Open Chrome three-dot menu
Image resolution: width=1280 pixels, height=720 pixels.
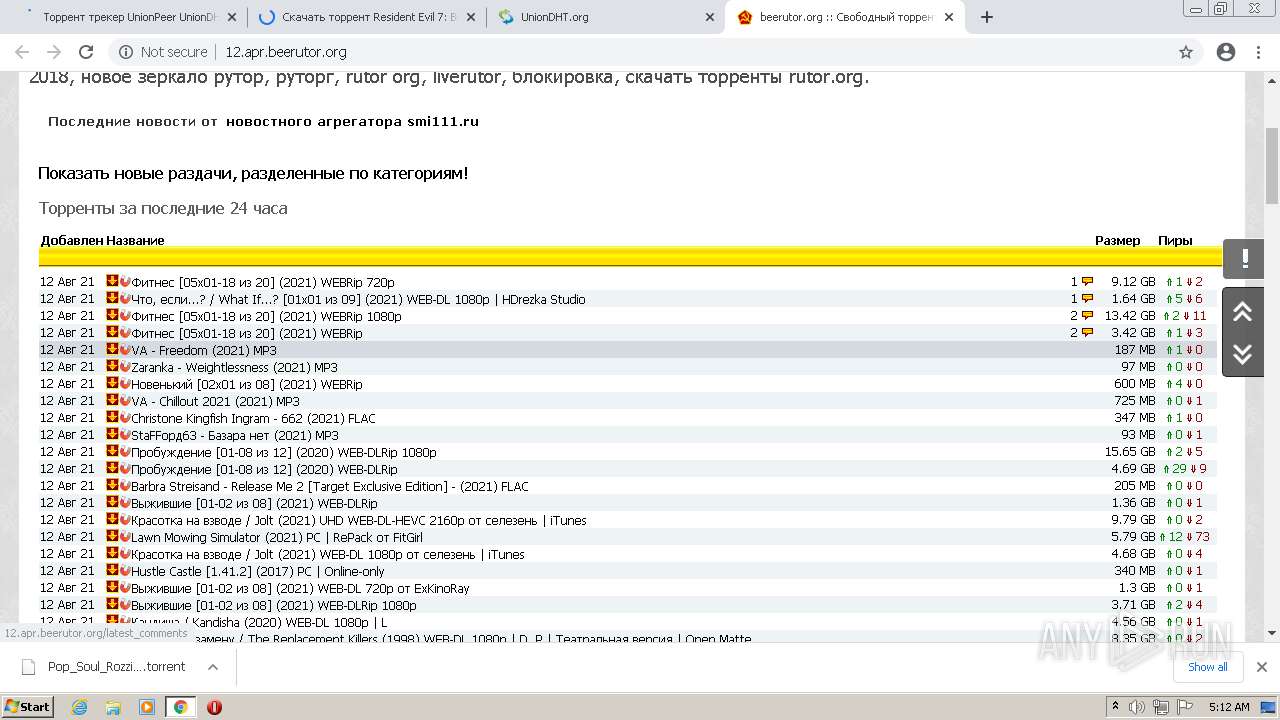pos(1258,52)
